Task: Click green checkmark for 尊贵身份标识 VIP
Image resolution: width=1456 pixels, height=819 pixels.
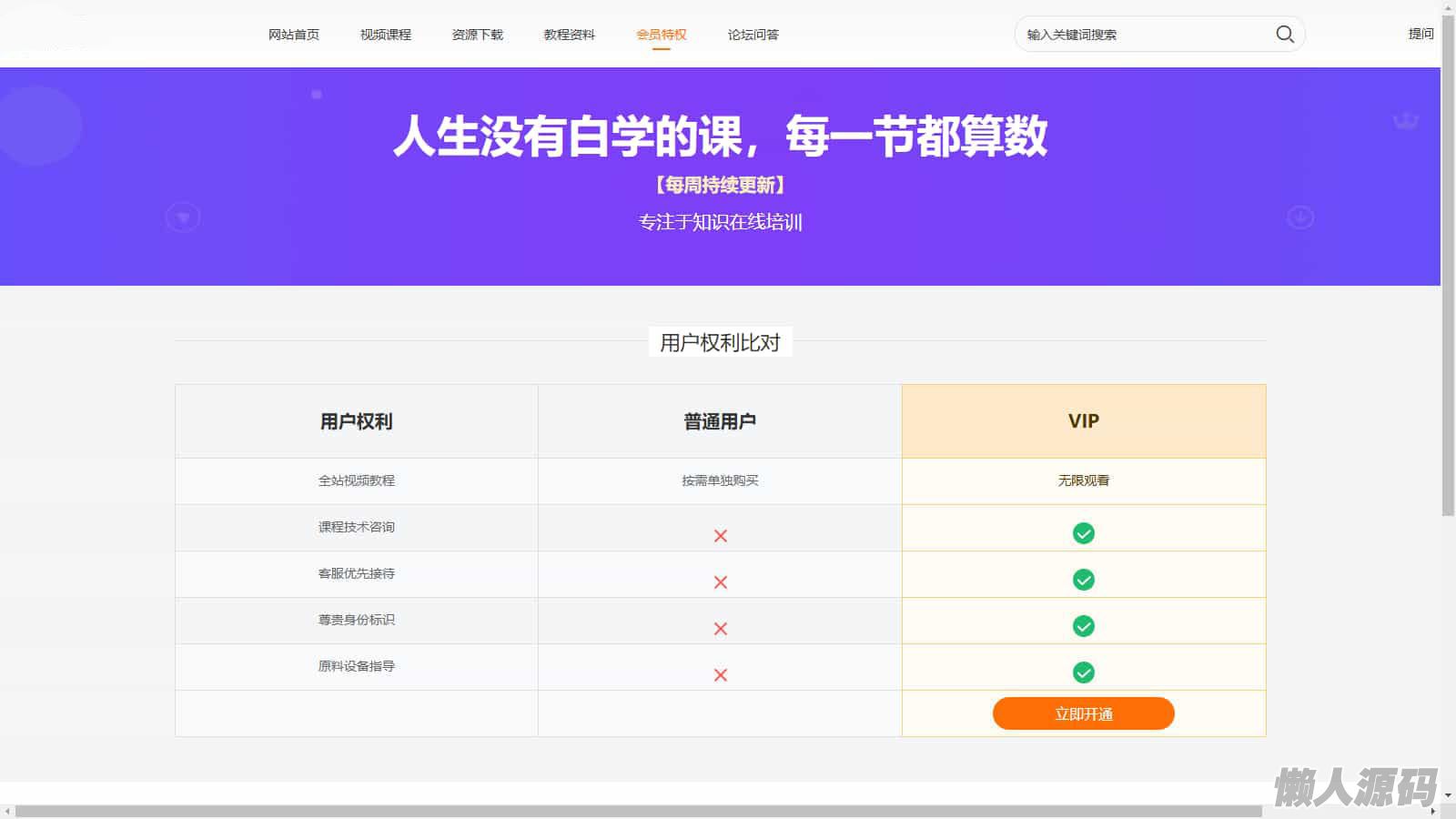Action: (1083, 626)
